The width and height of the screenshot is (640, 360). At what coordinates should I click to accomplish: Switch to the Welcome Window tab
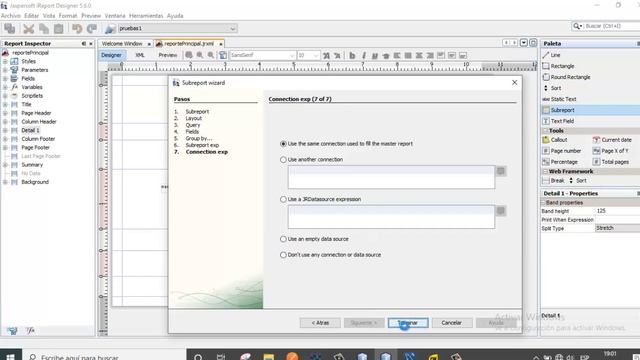pyautogui.click(x=122, y=44)
